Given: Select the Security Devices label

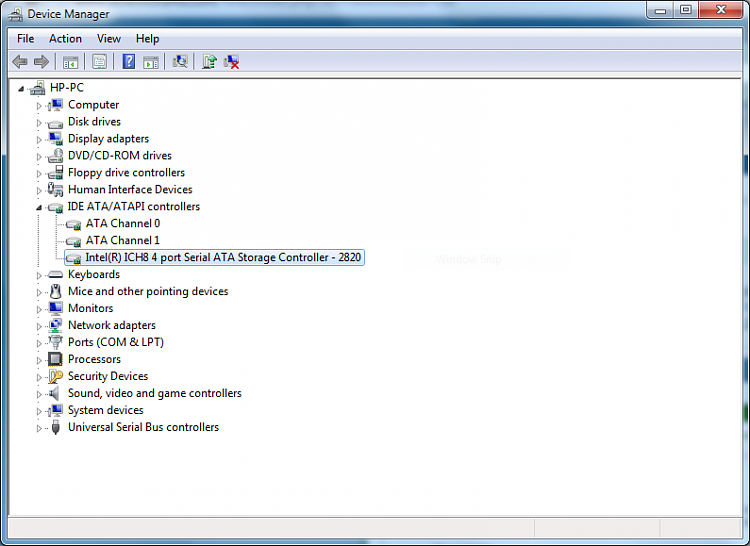Looking at the screenshot, I should click(108, 376).
